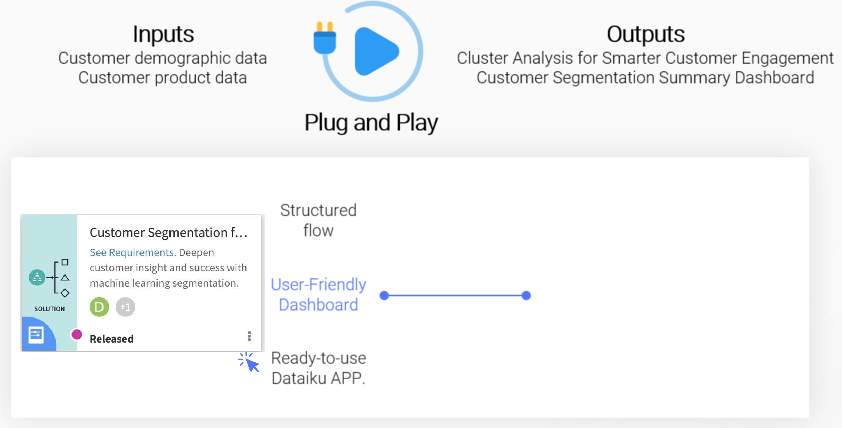Click the right endpoint dot of the blue line

tap(526, 295)
